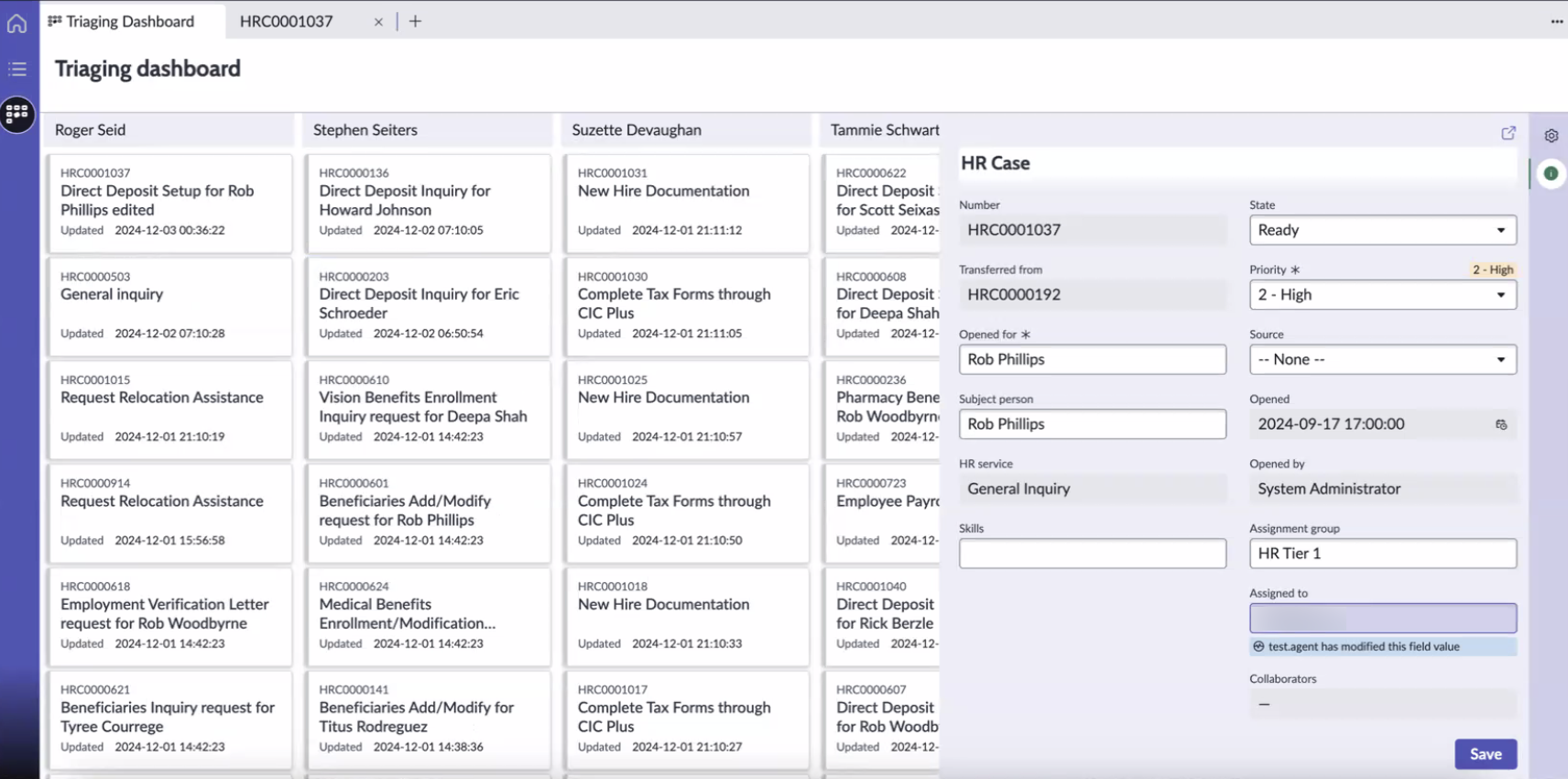
Task: Click into the Skills field
Action: coord(1093,554)
